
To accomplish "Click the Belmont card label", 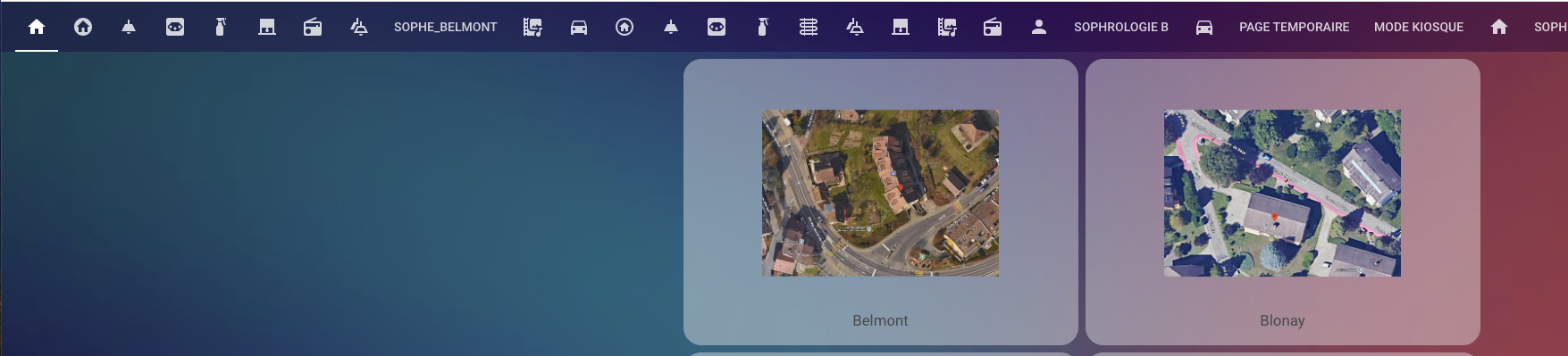I will click(880, 320).
